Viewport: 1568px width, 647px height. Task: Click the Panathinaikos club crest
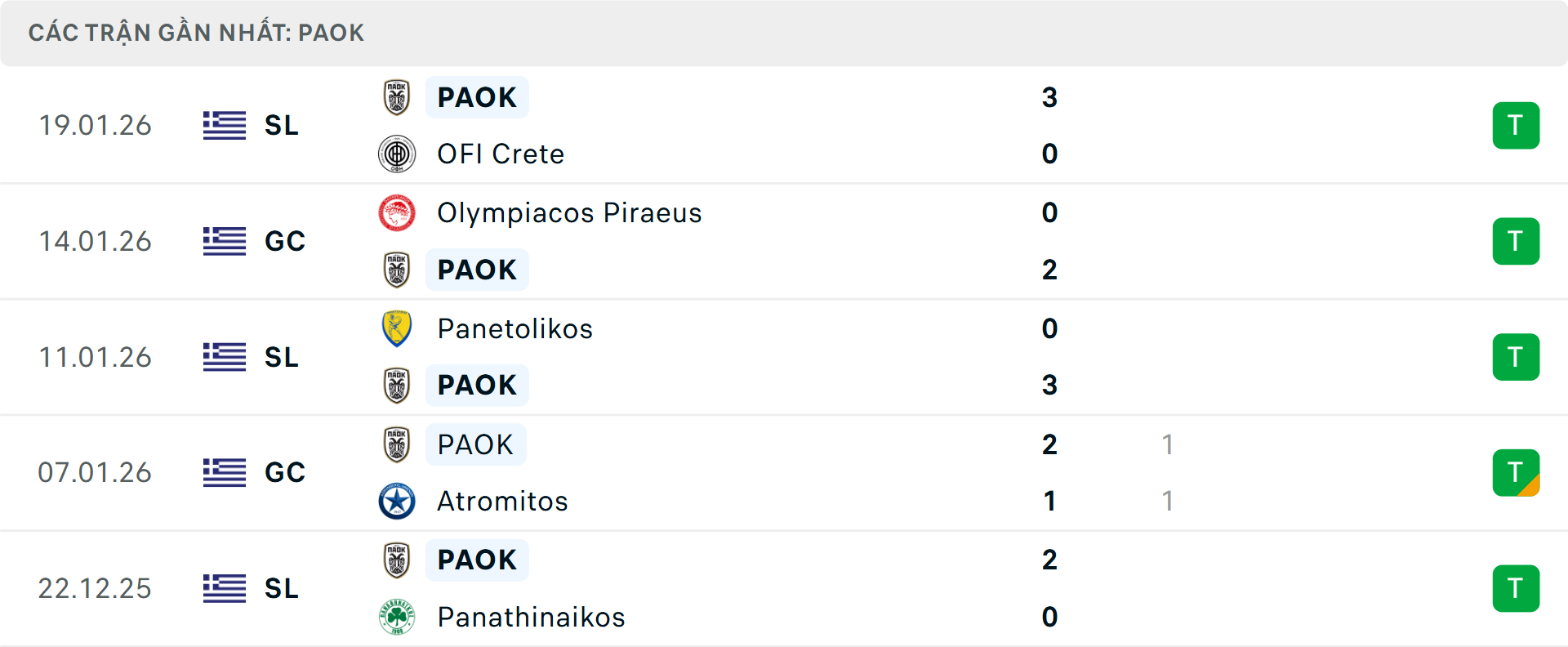coord(397,617)
